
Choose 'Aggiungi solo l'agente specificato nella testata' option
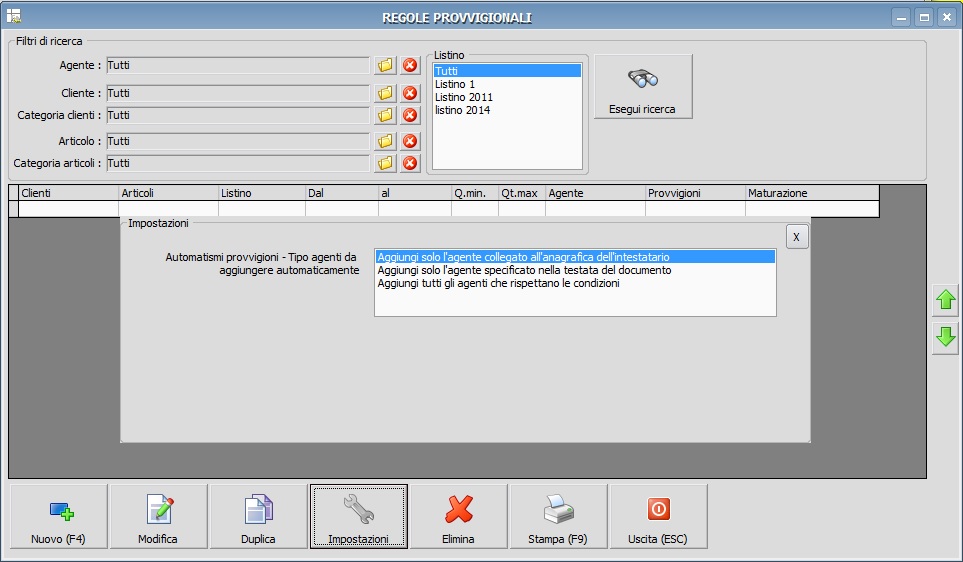click(x=575, y=270)
